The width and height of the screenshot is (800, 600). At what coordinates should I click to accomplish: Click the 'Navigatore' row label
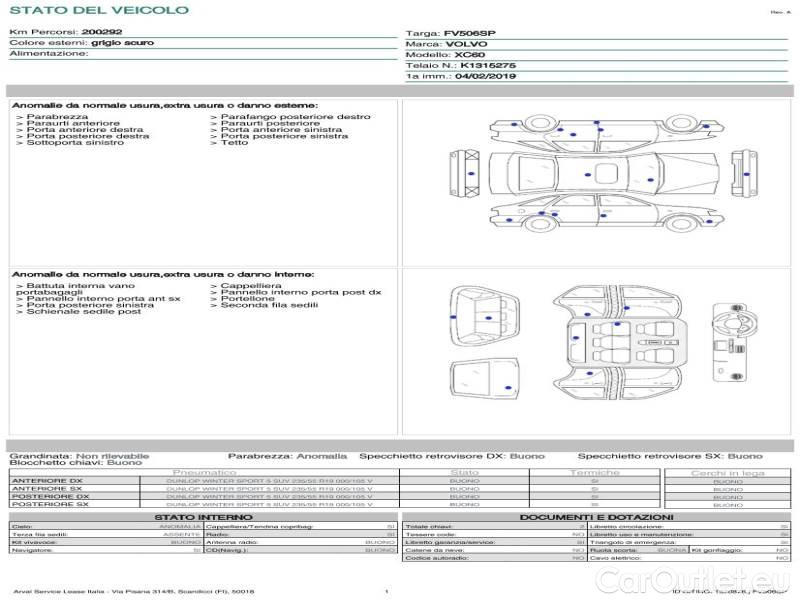32,550
